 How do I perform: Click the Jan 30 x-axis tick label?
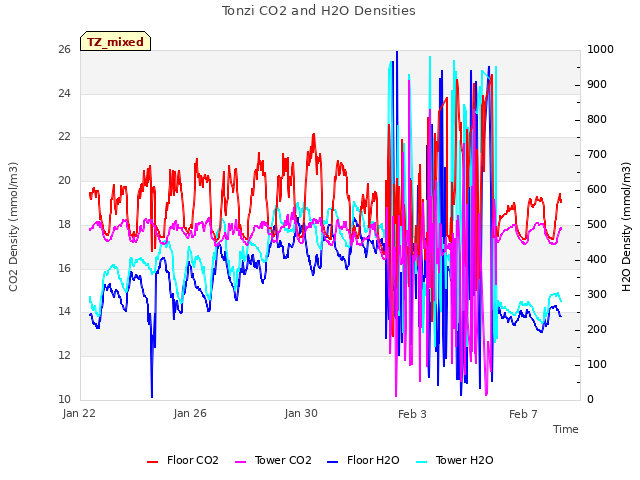tap(301, 413)
